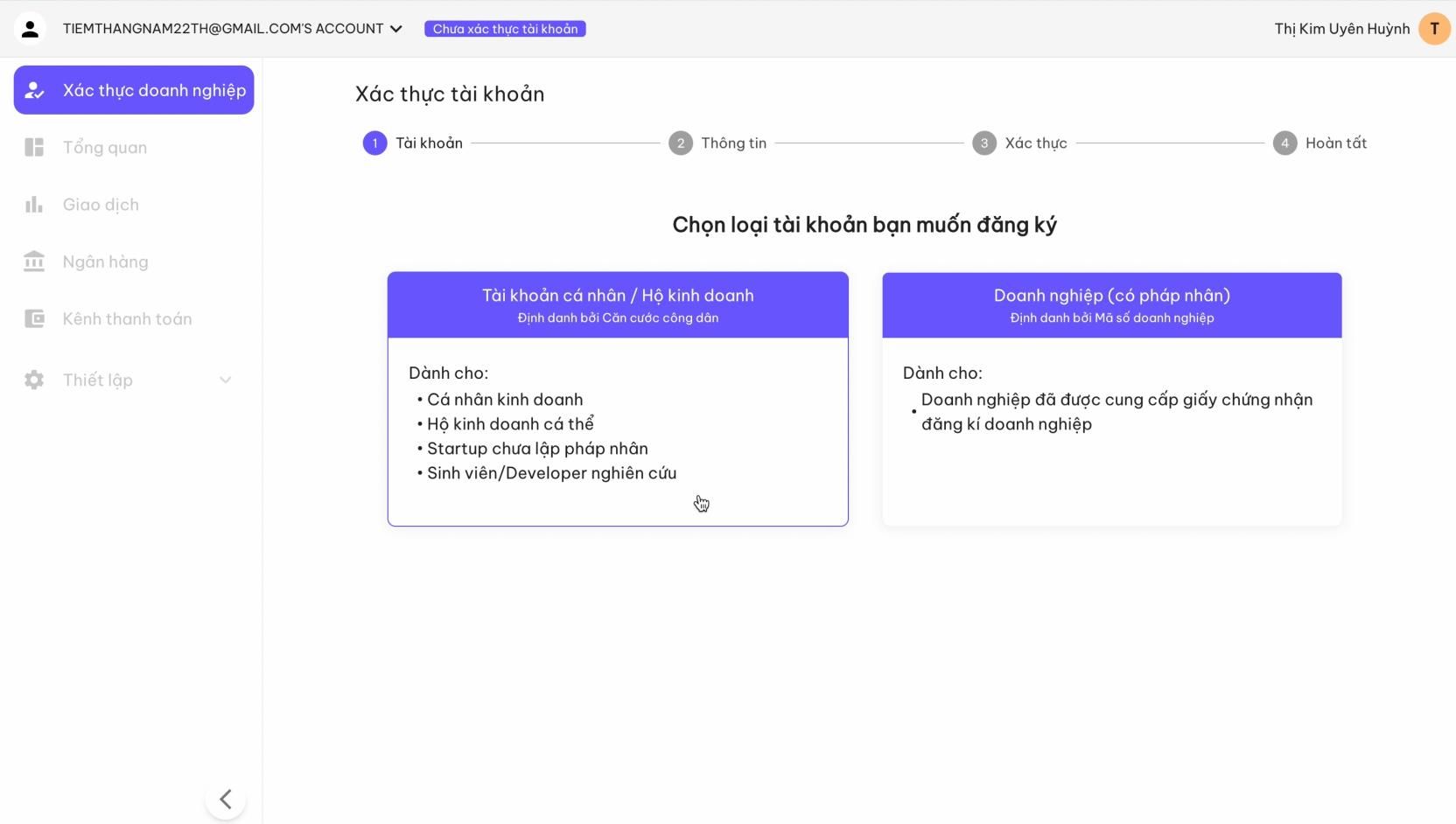Select step 1 Tài khoản

click(413, 143)
